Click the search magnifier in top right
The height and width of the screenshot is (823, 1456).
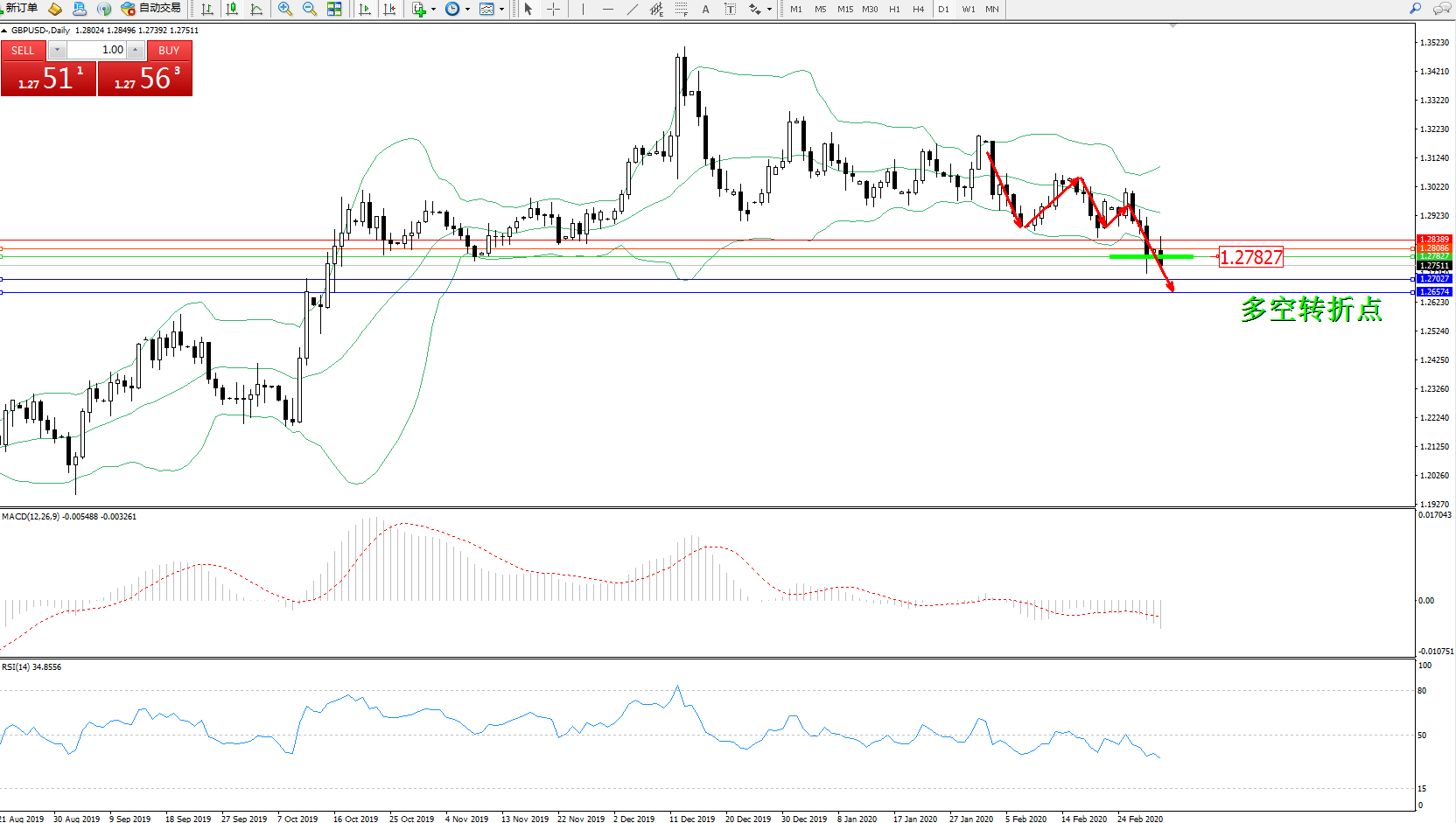(x=1415, y=9)
